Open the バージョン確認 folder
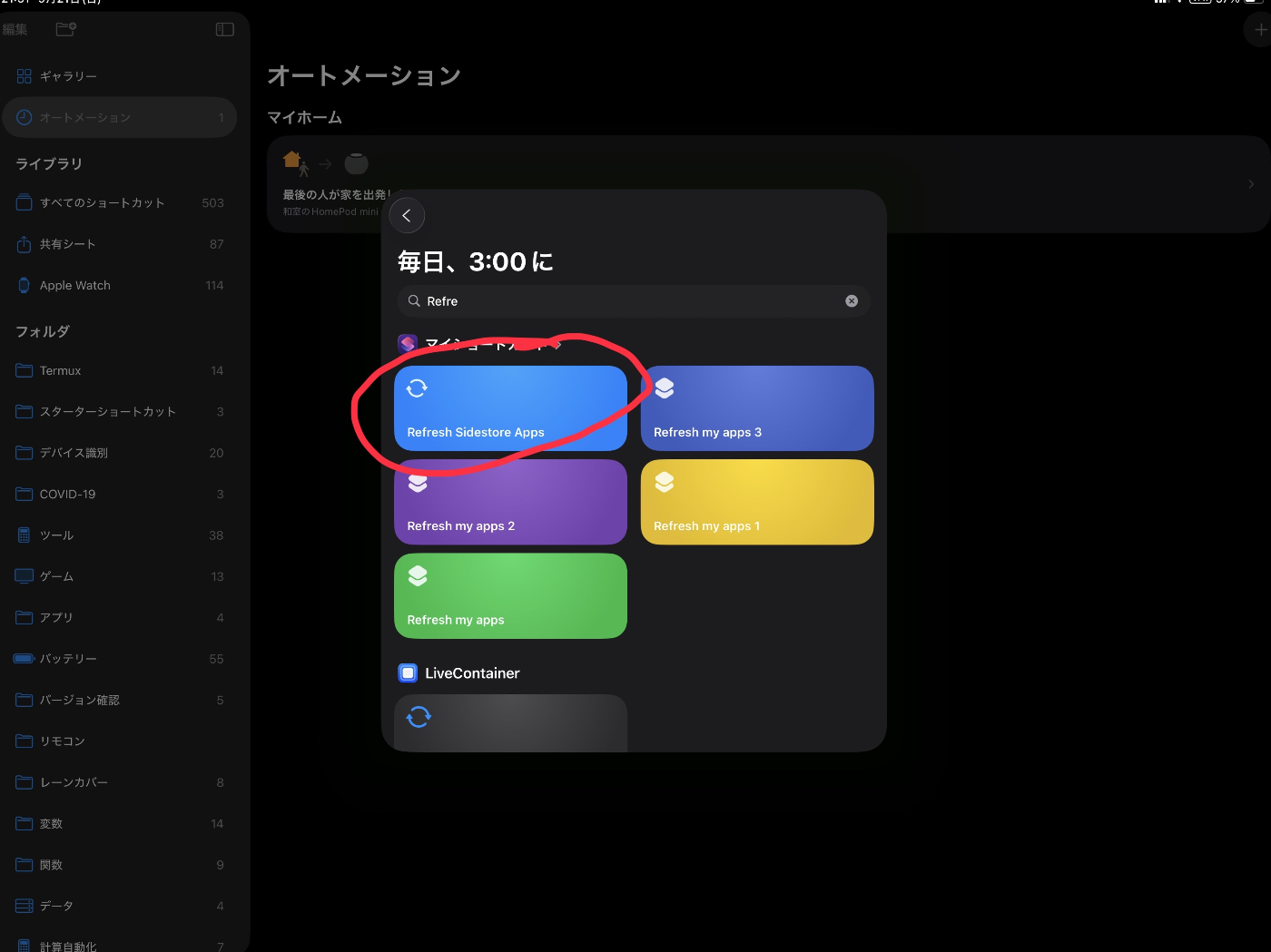The image size is (1271, 952). (120, 700)
